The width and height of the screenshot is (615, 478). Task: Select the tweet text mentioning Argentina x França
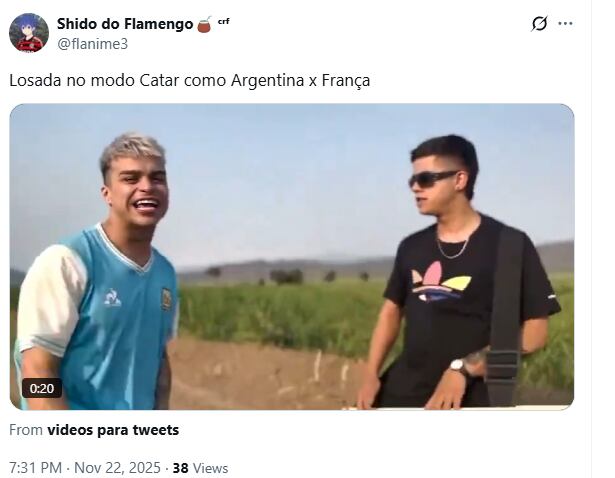point(189,80)
